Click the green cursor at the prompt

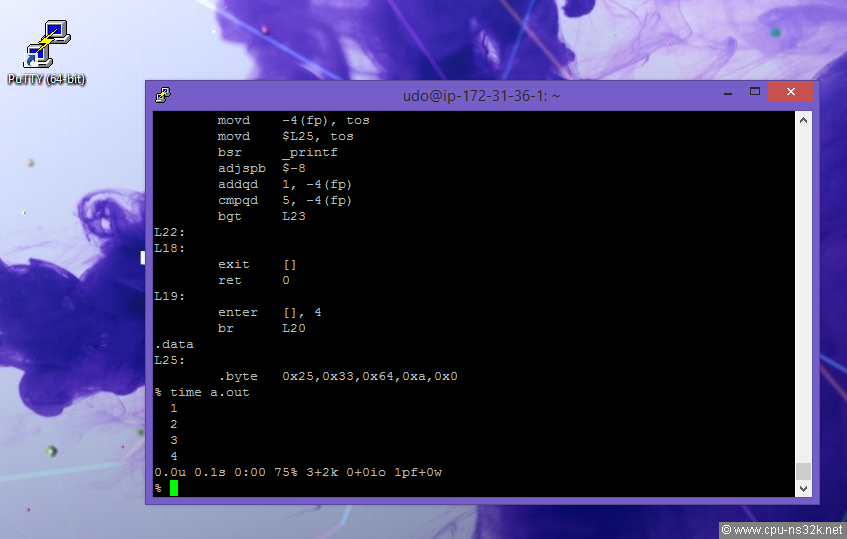point(174,488)
